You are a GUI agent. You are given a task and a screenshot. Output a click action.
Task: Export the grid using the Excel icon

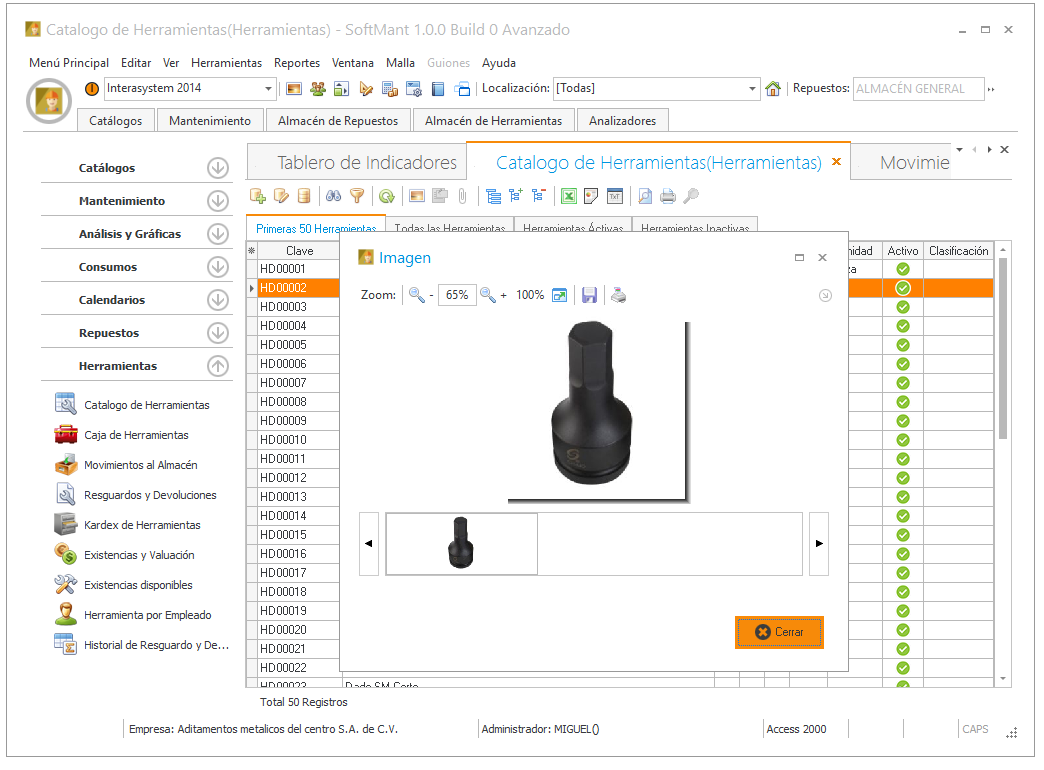click(568, 196)
